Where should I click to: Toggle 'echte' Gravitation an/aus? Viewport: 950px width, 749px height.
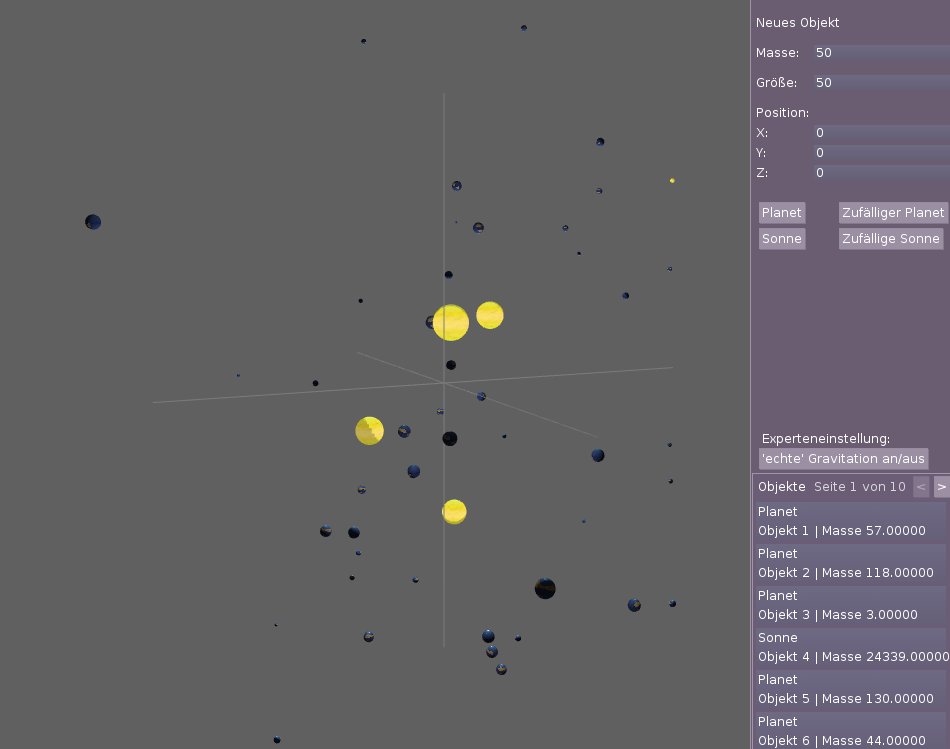(843, 459)
